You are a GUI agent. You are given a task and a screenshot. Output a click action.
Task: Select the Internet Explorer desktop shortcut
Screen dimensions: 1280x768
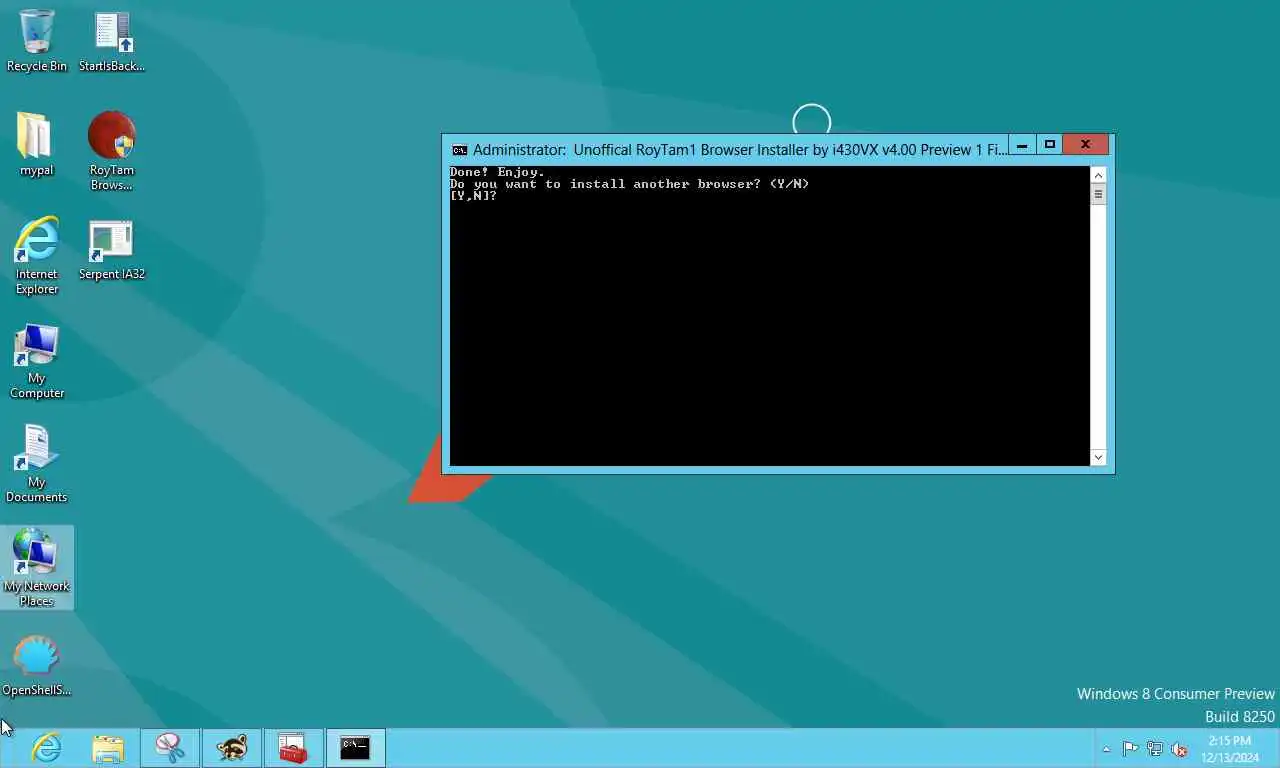(37, 256)
